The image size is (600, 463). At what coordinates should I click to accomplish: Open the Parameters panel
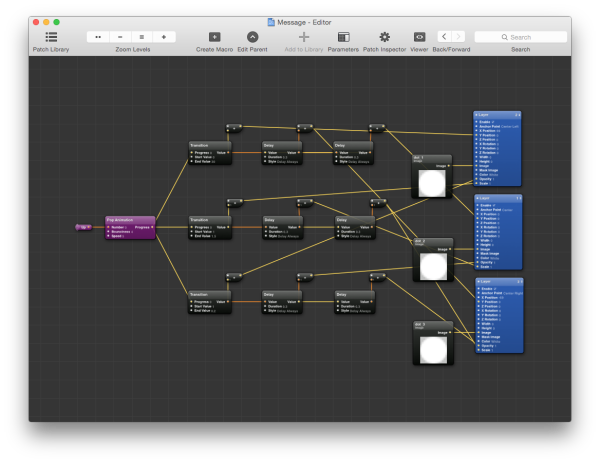343,37
